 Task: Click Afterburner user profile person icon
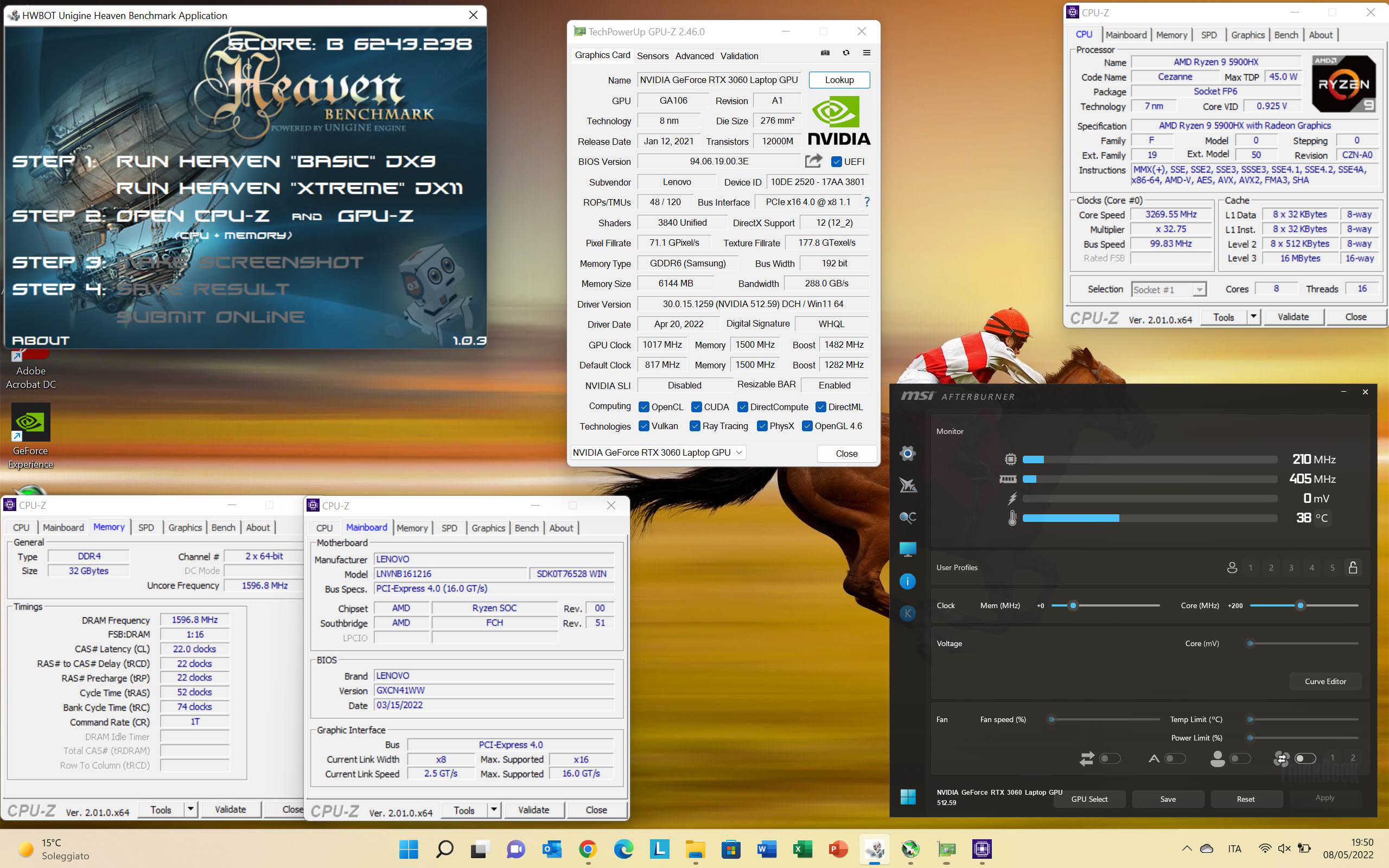(x=1232, y=567)
